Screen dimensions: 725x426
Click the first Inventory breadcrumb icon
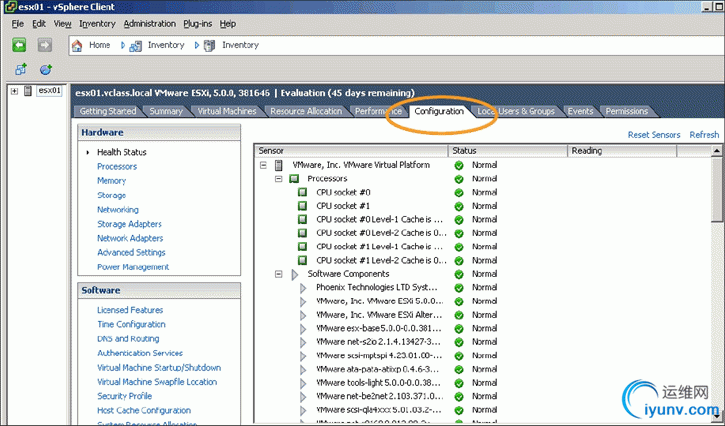[135, 46]
